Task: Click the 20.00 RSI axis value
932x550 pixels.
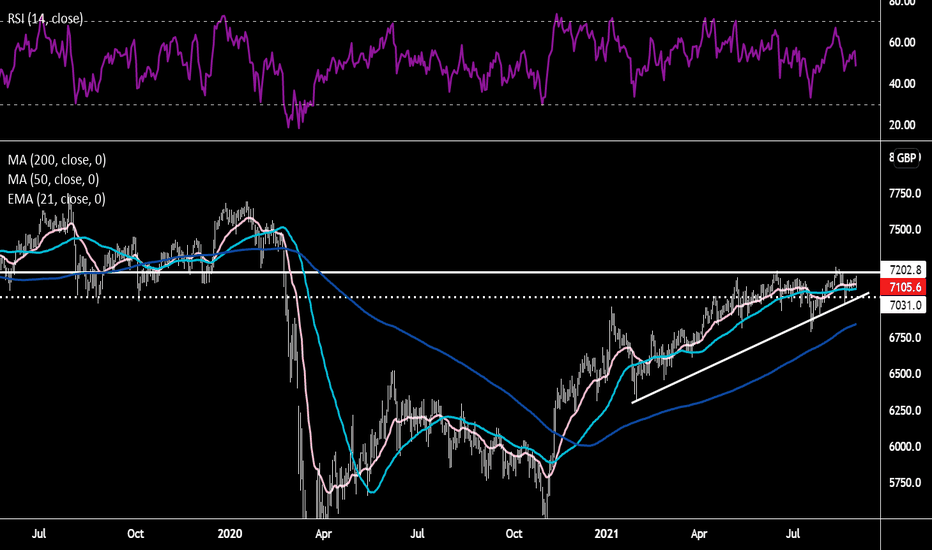Action: [902, 125]
